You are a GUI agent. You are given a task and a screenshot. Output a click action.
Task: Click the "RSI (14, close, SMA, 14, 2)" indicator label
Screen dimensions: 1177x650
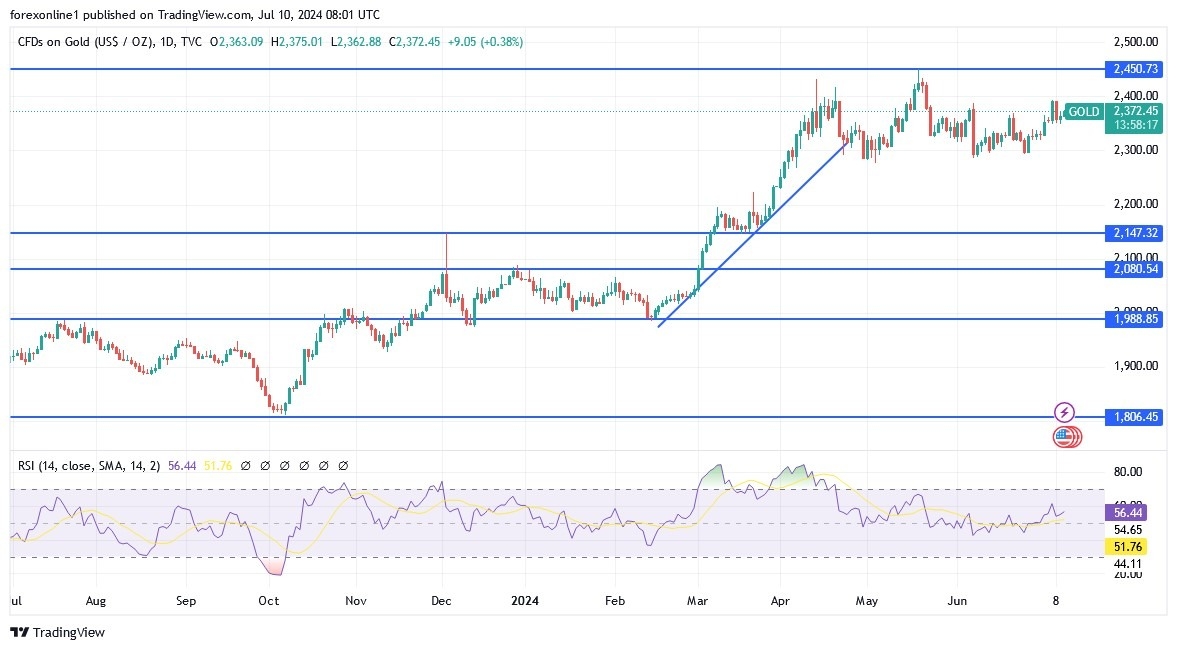89,466
